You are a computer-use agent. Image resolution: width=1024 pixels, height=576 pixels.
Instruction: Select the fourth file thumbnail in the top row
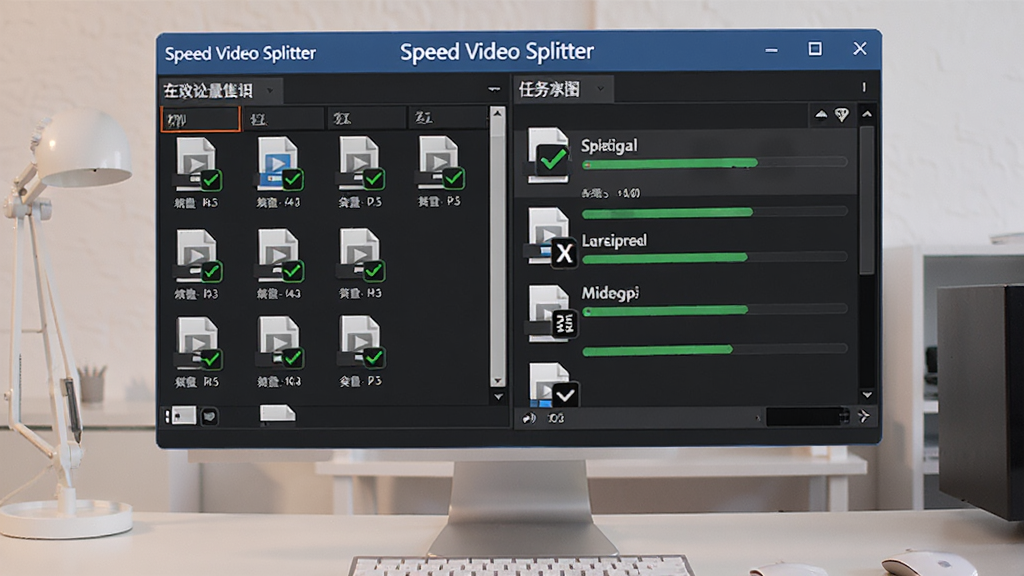441,163
